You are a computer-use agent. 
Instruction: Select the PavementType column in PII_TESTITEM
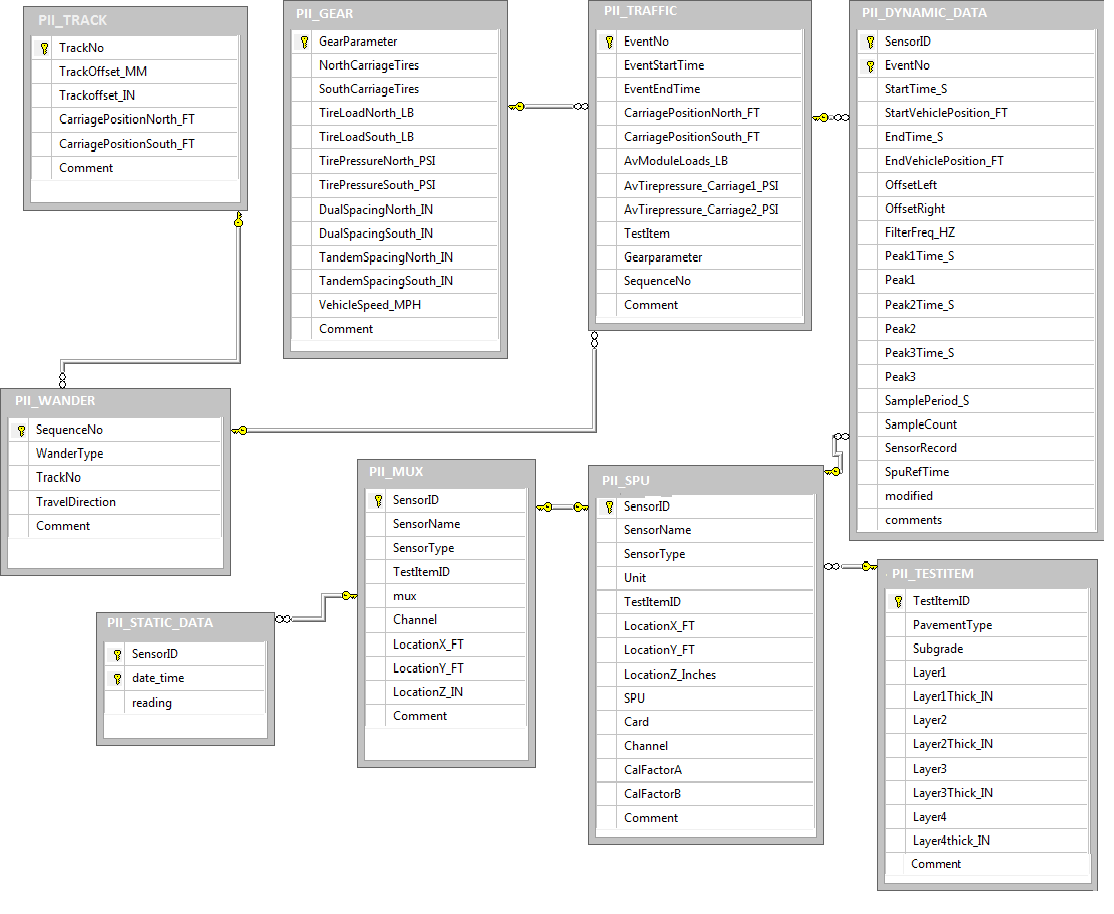pyautogui.click(x=952, y=625)
